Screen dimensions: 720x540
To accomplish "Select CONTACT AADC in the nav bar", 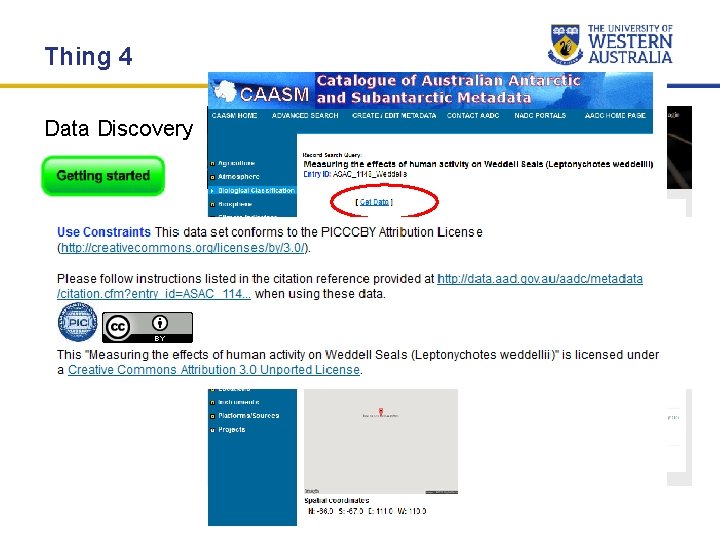I will [x=473, y=116].
